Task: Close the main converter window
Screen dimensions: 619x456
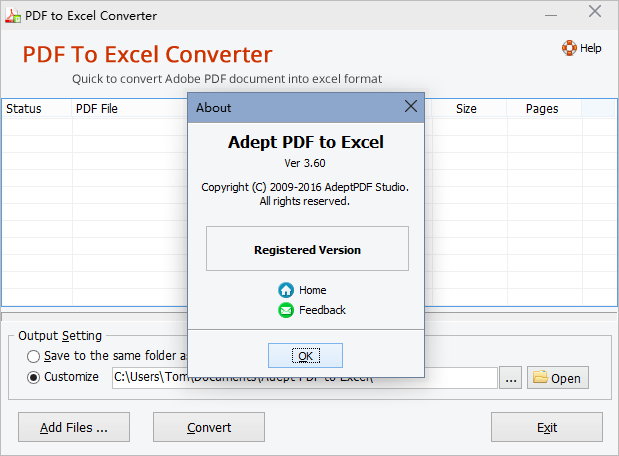Action: [x=595, y=12]
